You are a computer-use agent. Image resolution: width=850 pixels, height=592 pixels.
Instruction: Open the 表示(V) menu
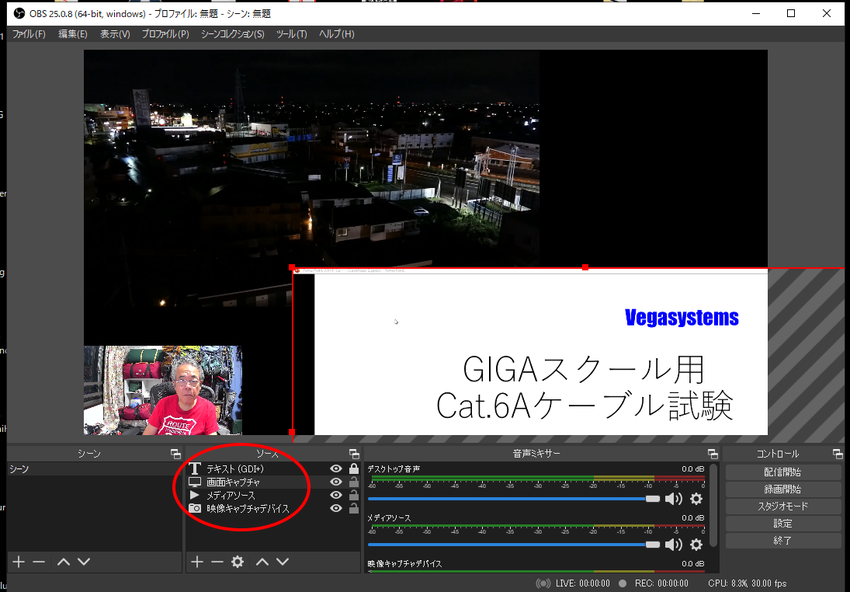tap(115, 34)
